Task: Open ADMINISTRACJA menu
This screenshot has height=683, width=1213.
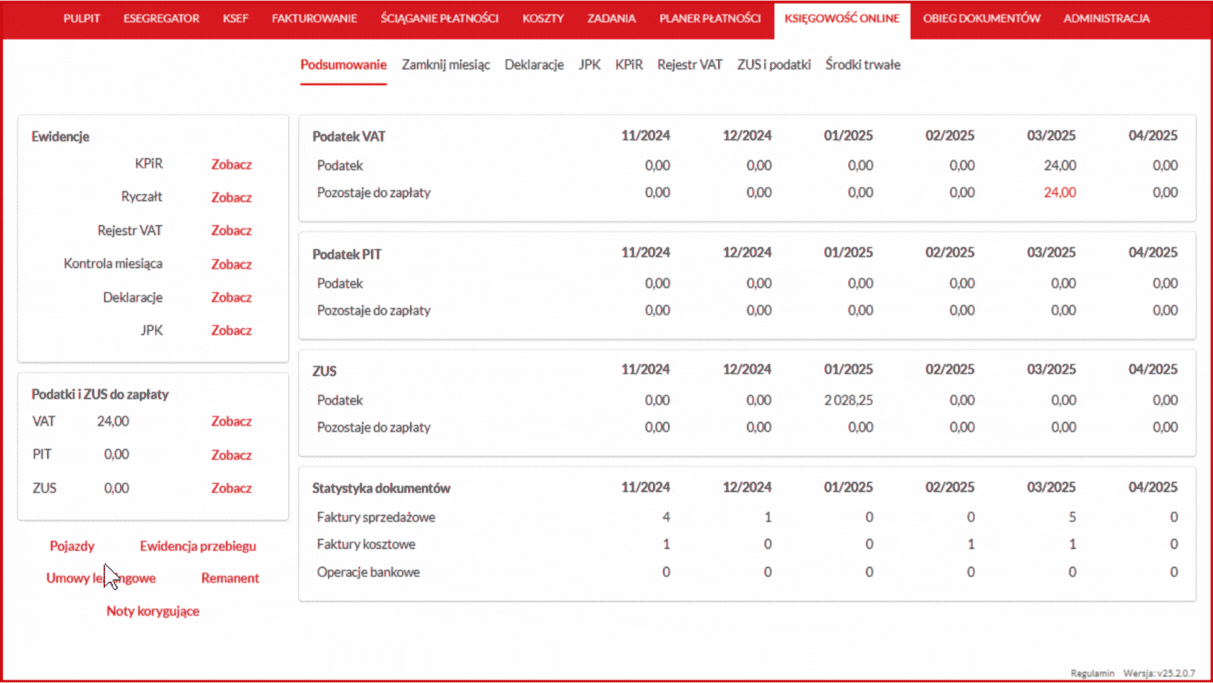Action: click(1106, 18)
